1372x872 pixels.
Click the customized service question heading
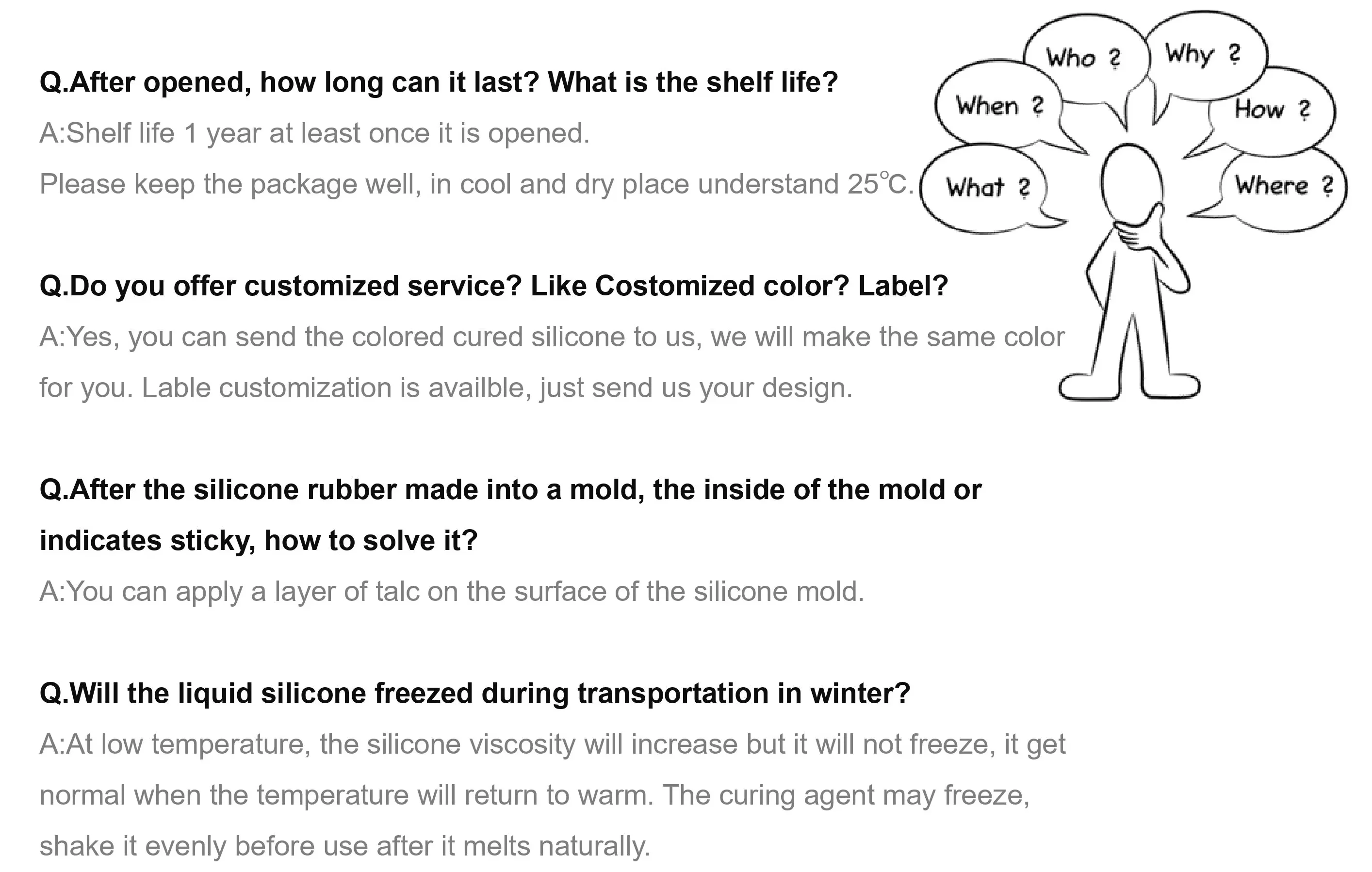(x=493, y=286)
